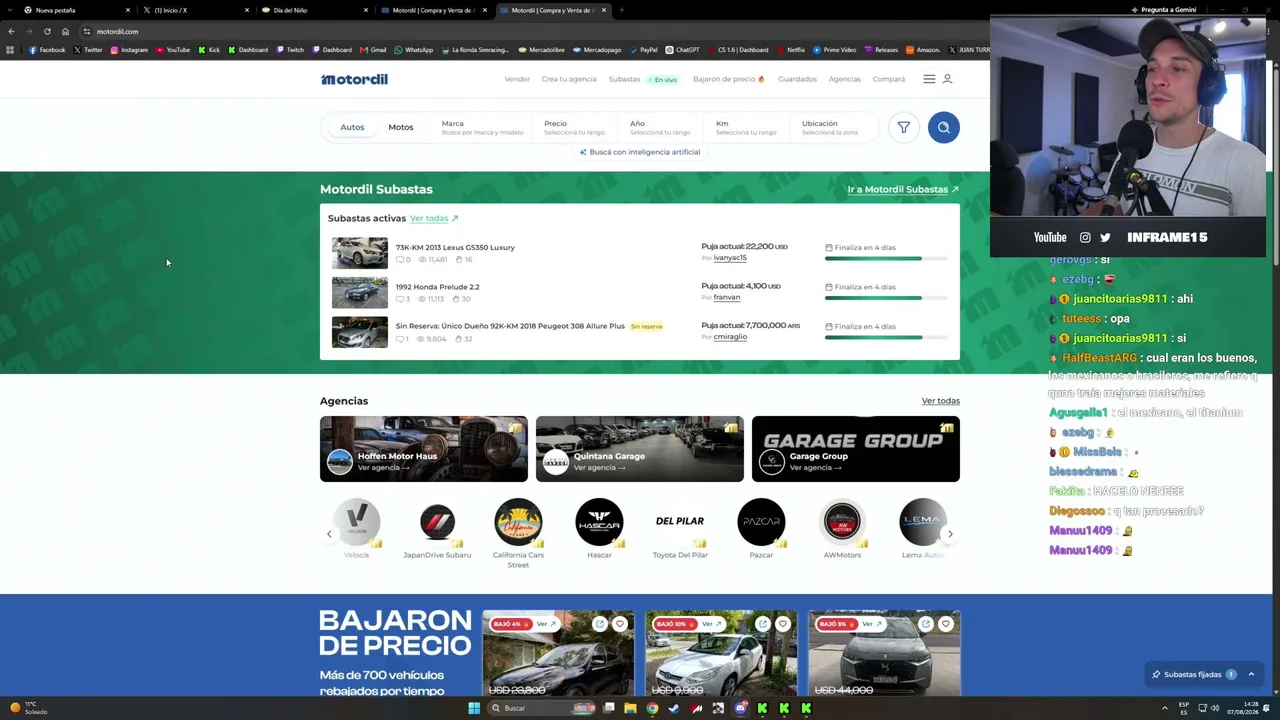Image resolution: width=1280 pixels, height=720 pixels.
Task: Click the Windows taskbar 'Buscar' search box
Action: click(x=542, y=708)
